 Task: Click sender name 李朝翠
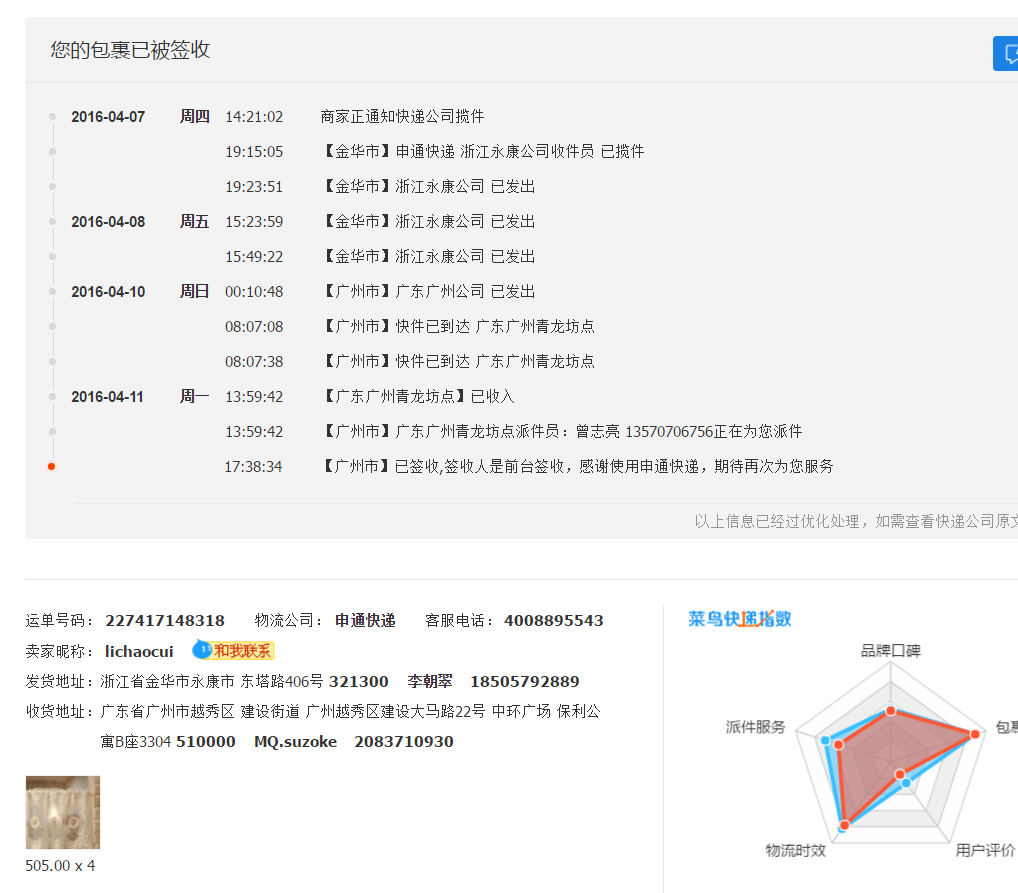click(x=430, y=681)
